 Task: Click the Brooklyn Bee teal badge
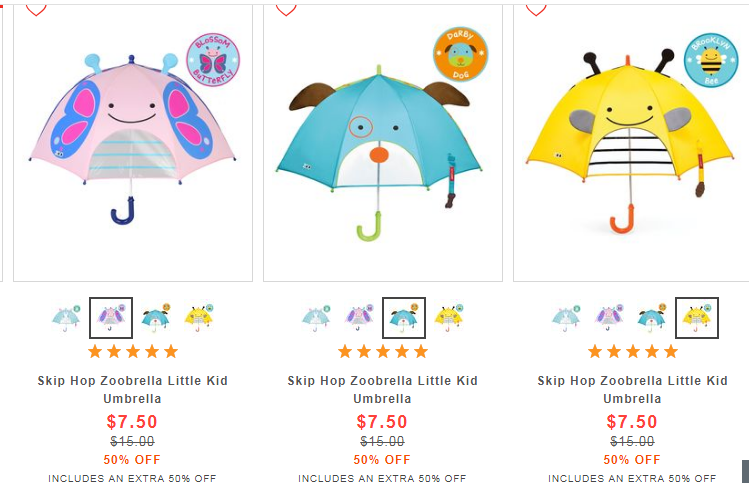tap(711, 60)
